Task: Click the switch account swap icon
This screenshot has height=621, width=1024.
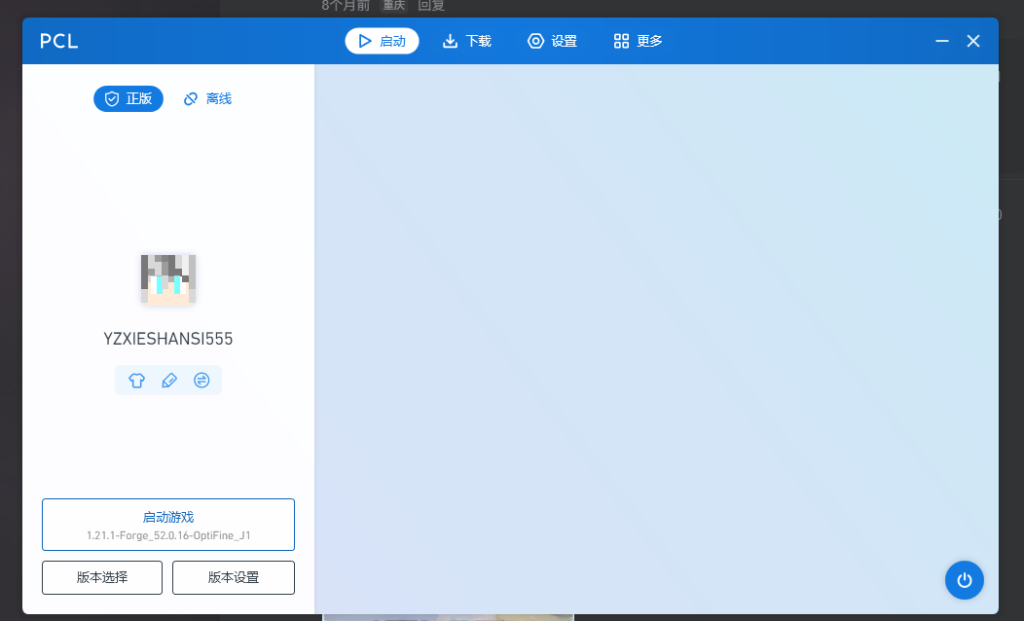Action: tap(202, 380)
